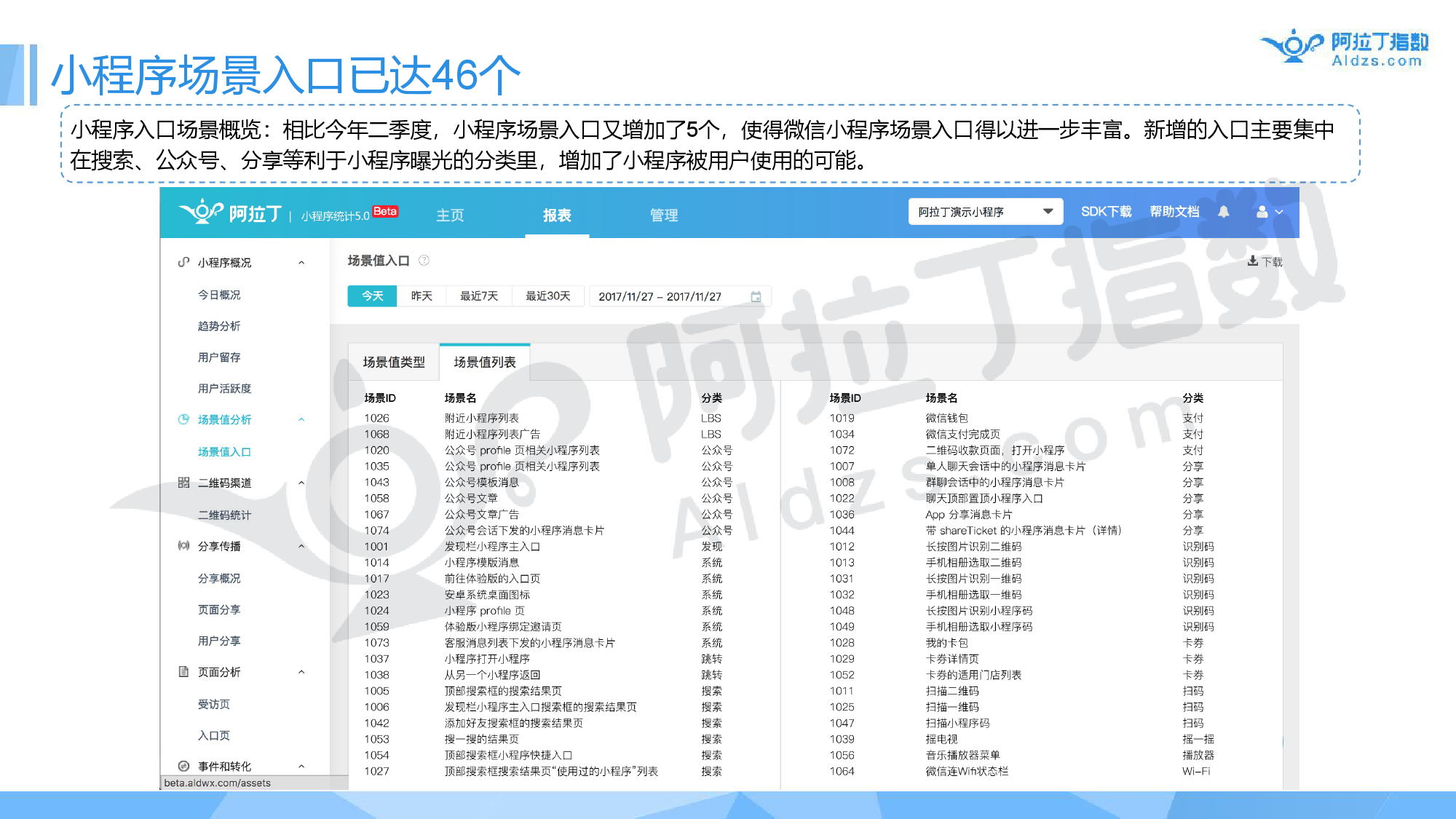
Task: Click the 页面分析 document icon
Action: (x=183, y=672)
